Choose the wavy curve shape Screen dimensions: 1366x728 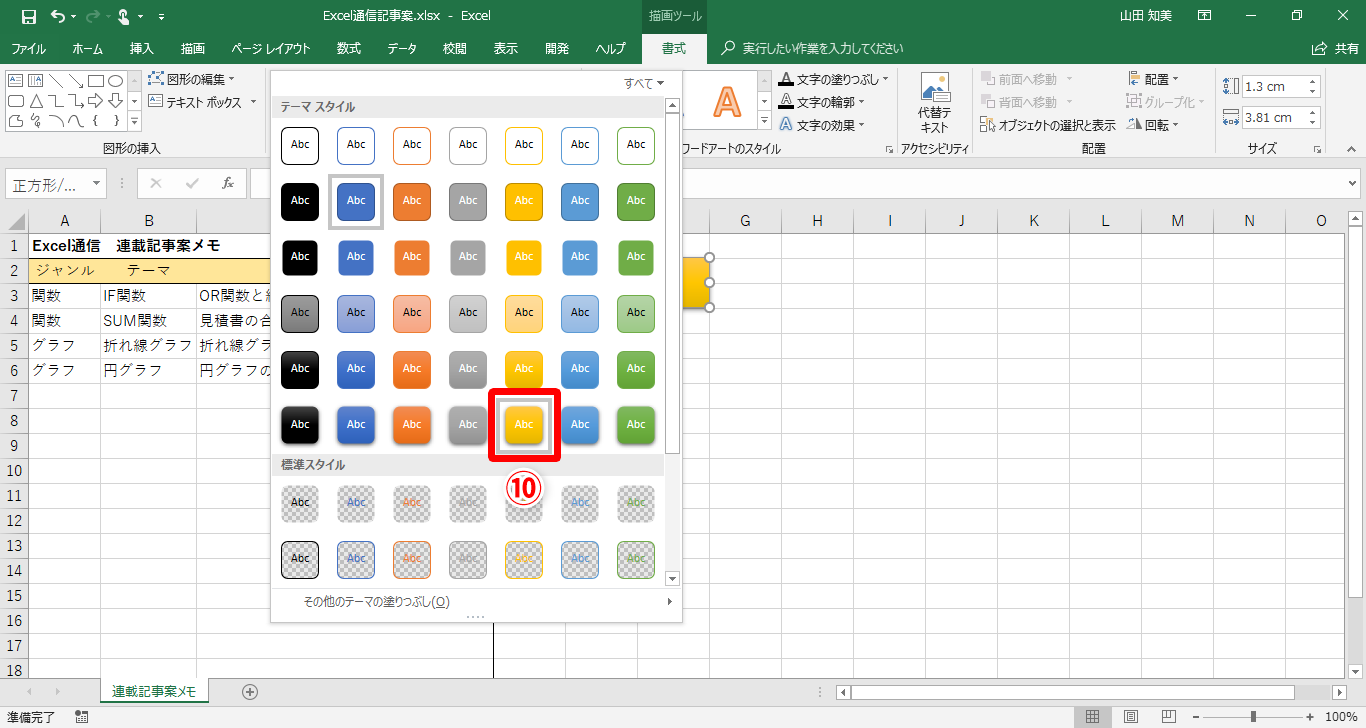(75, 121)
